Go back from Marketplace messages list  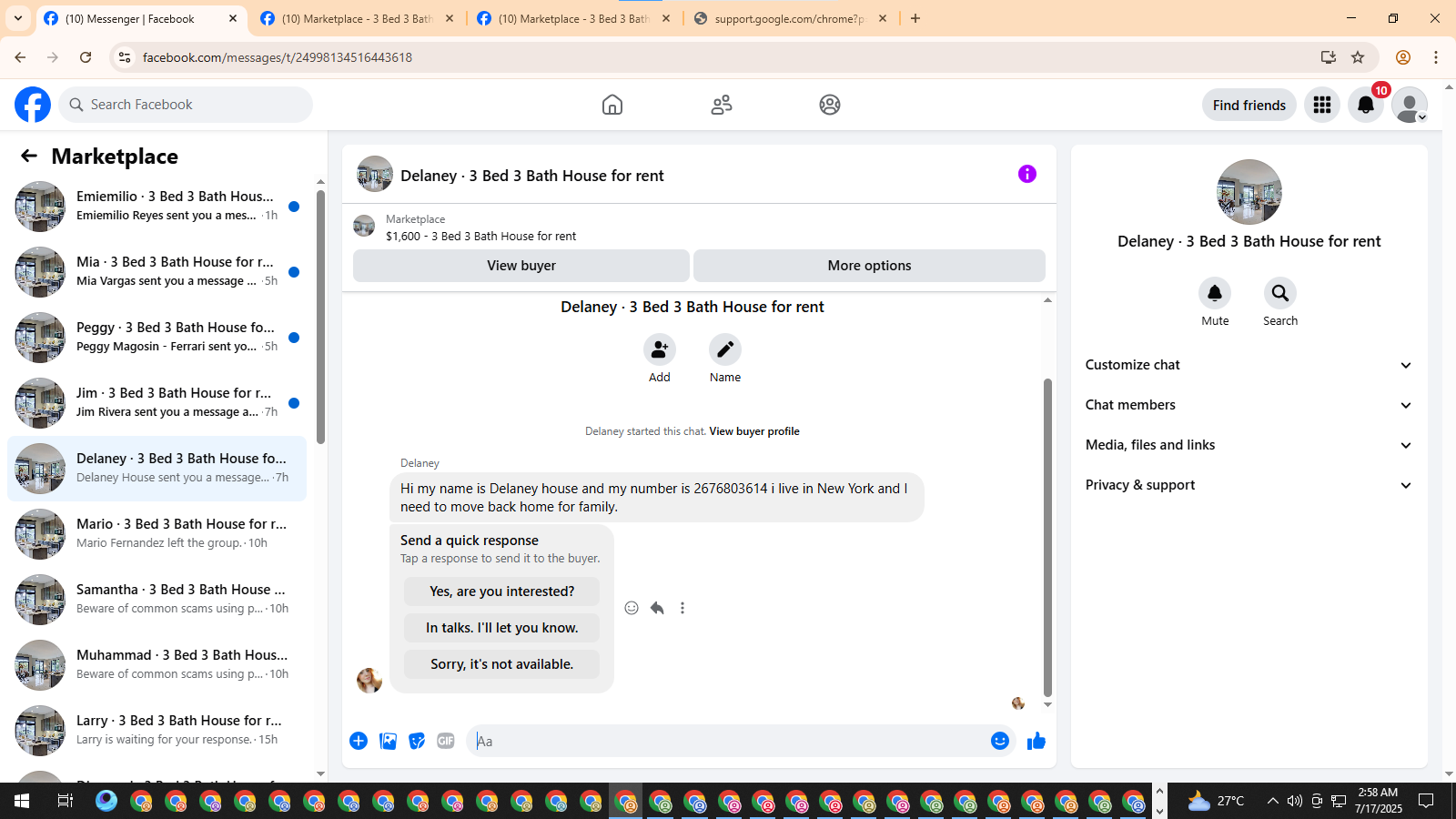point(29,156)
